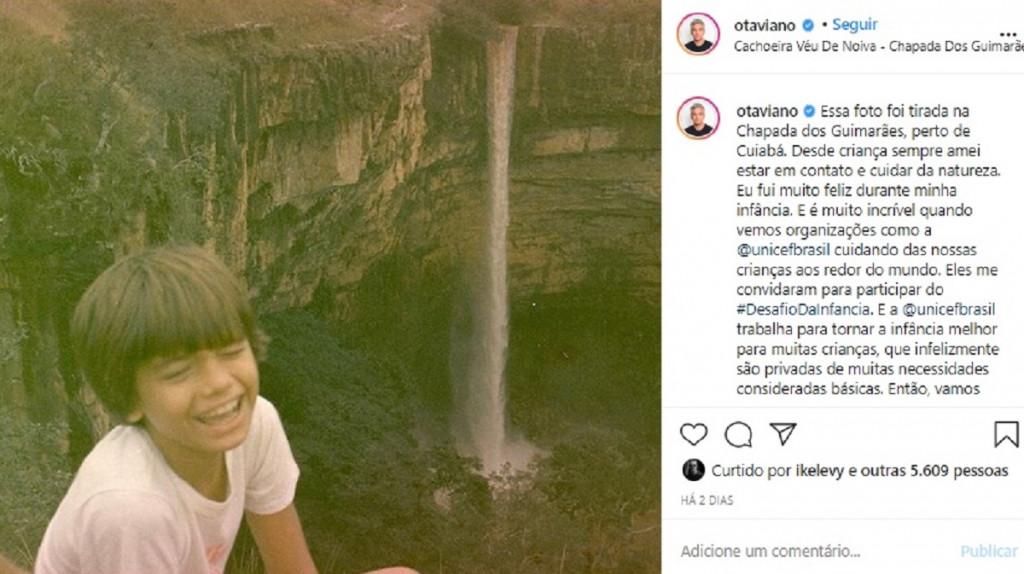Open comments via speech bubble icon

click(738, 434)
